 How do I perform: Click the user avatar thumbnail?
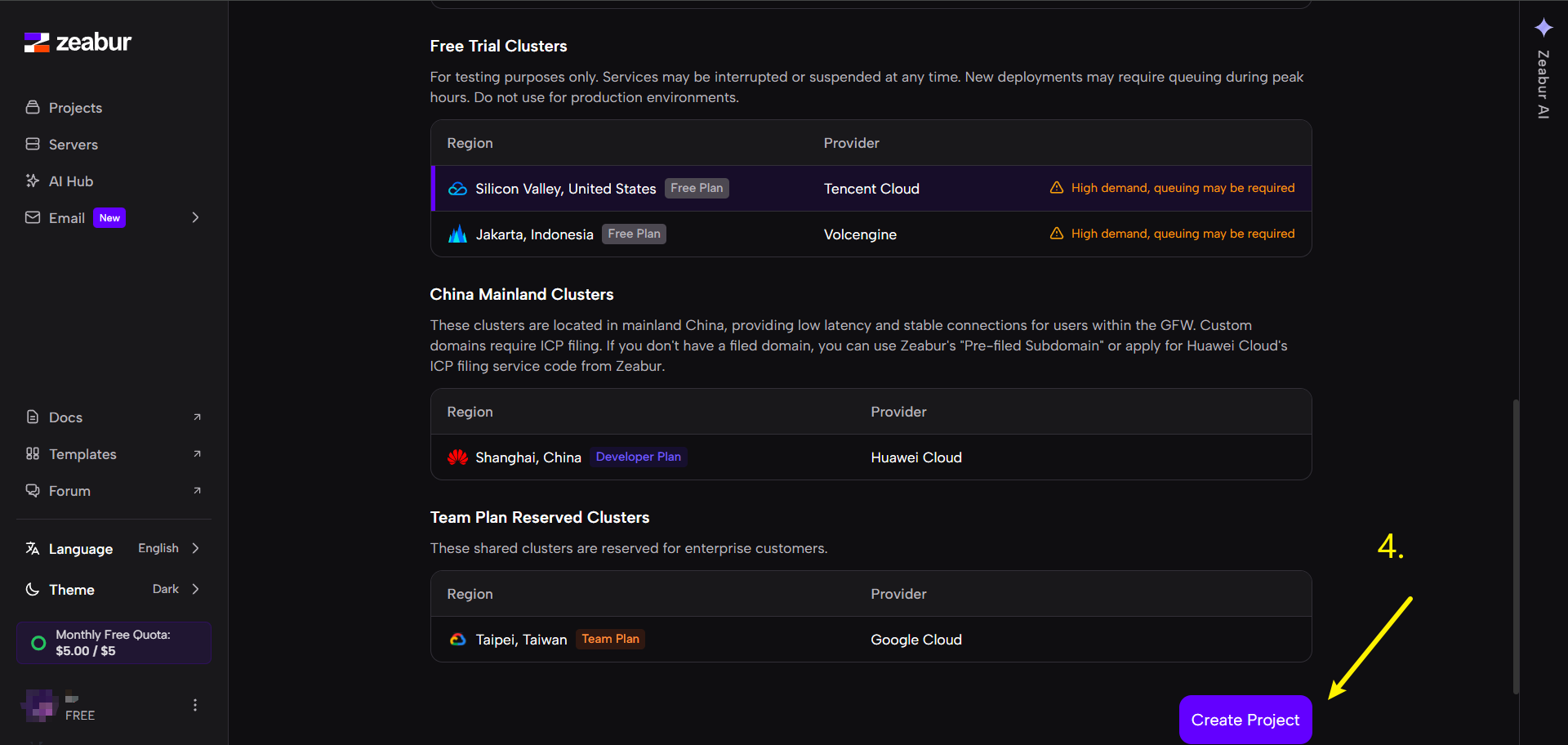(x=40, y=706)
